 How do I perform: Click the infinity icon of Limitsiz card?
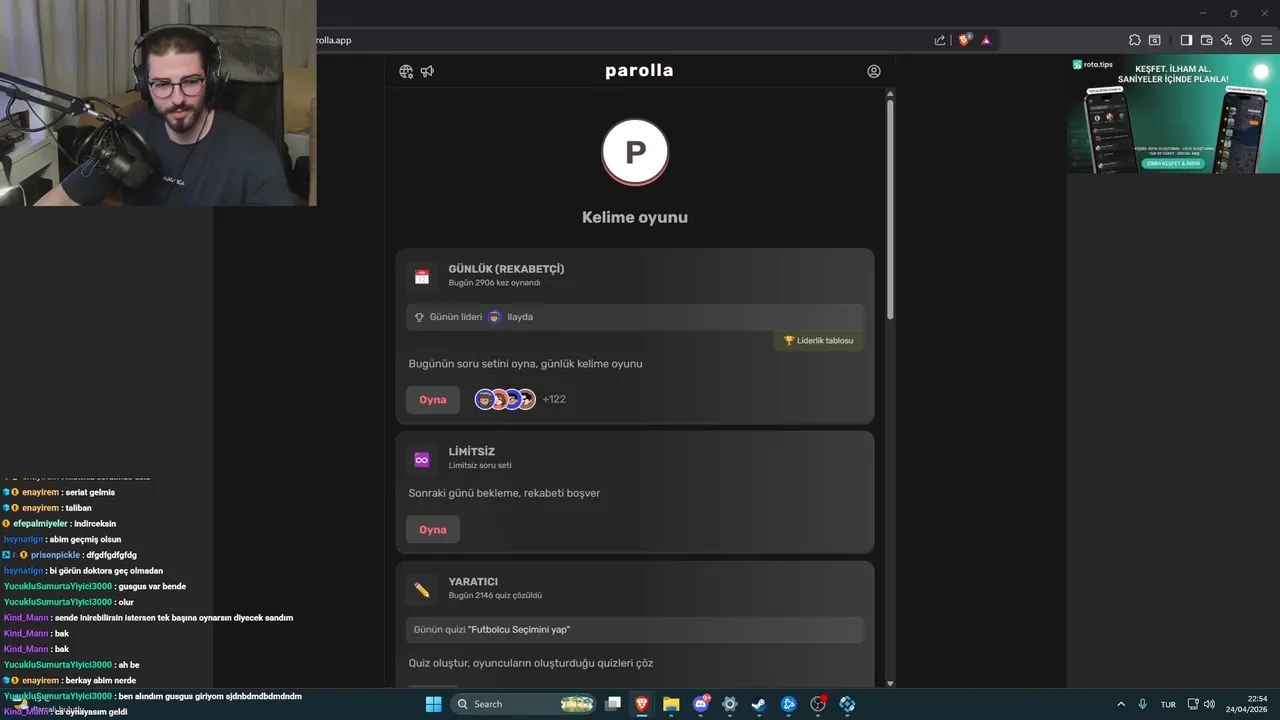422,460
